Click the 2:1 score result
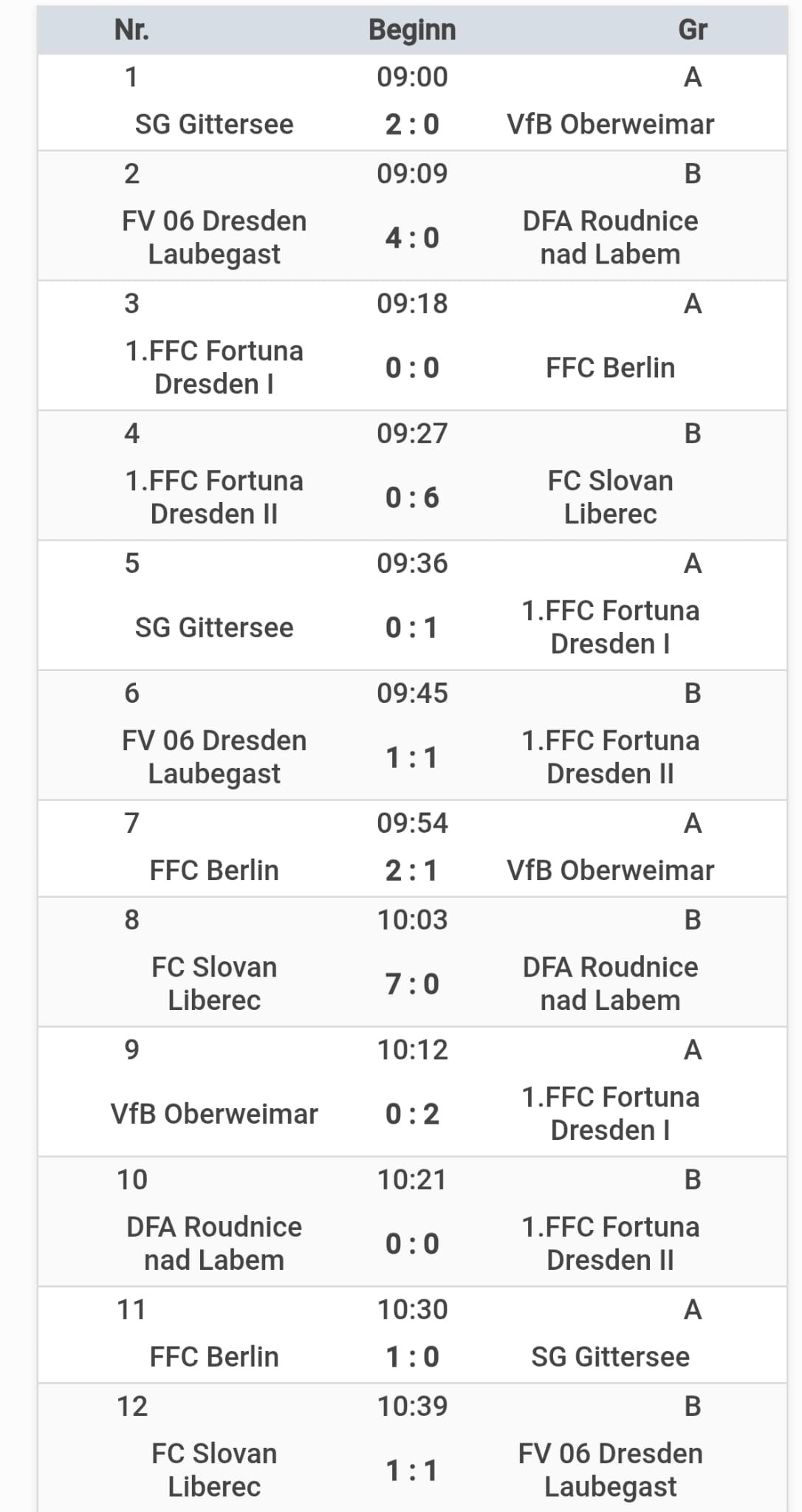Viewport: 802px width, 1512px height. 412,870
